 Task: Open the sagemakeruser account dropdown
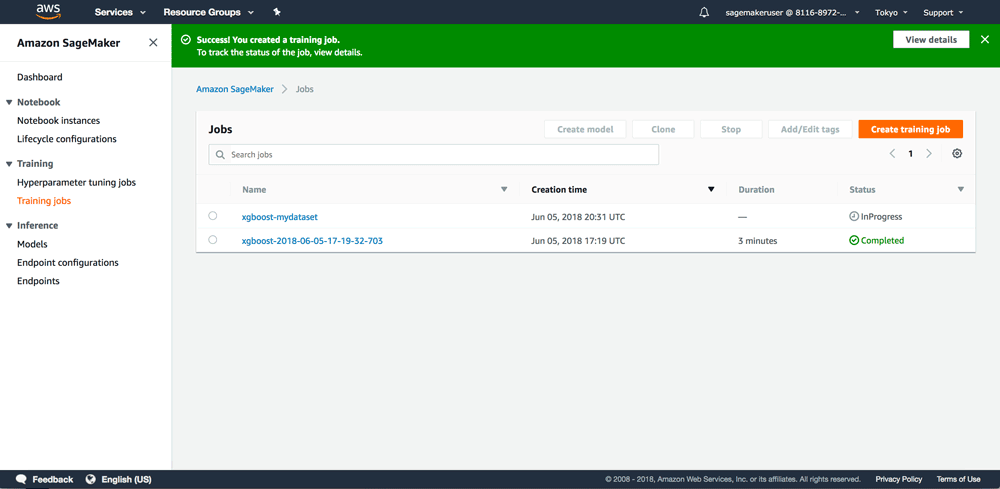(793, 13)
